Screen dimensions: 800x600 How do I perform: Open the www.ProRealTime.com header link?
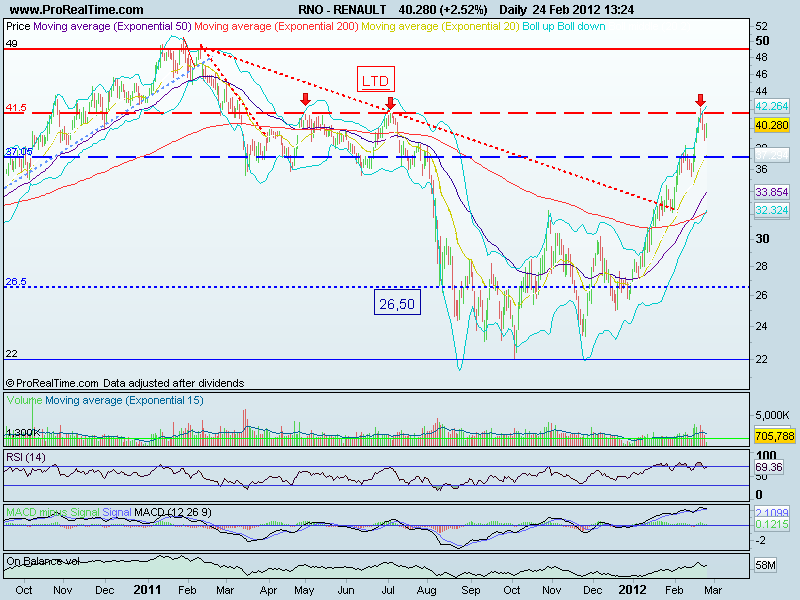point(77,10)
